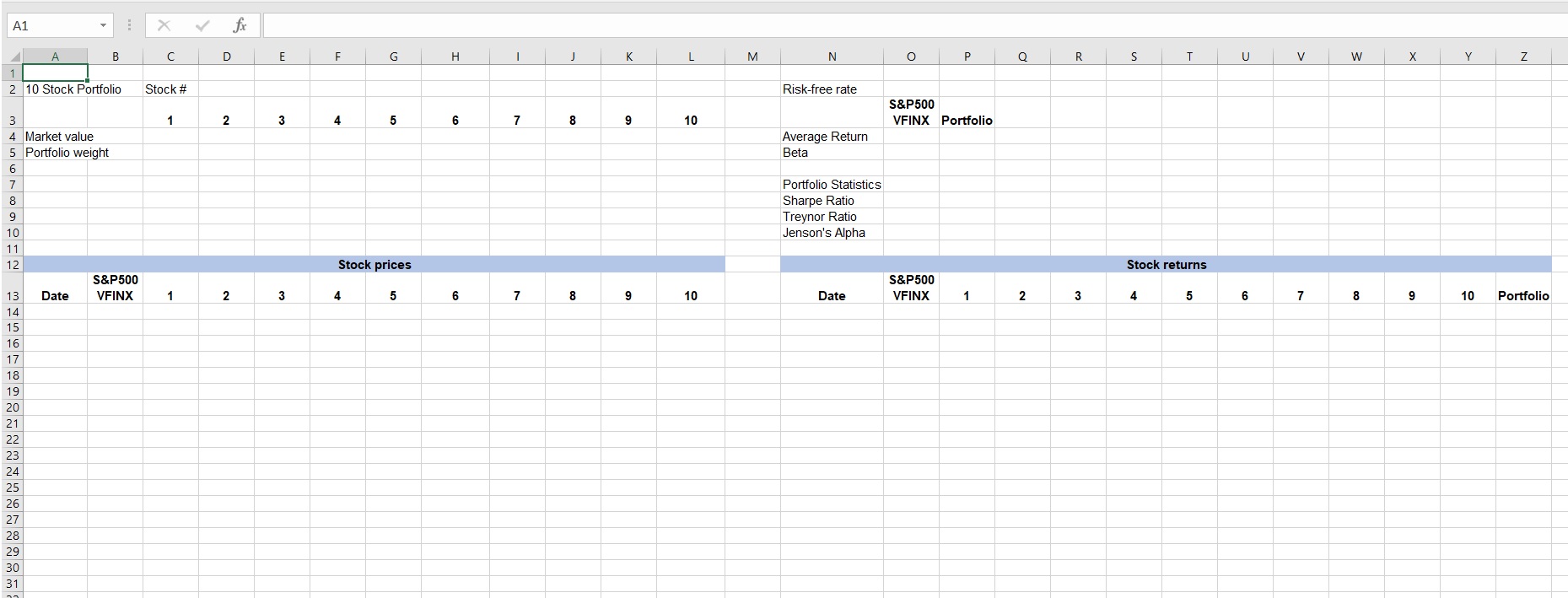
Task: Select the 'Treynor Ratio' cell
Action: pos(832,217)
